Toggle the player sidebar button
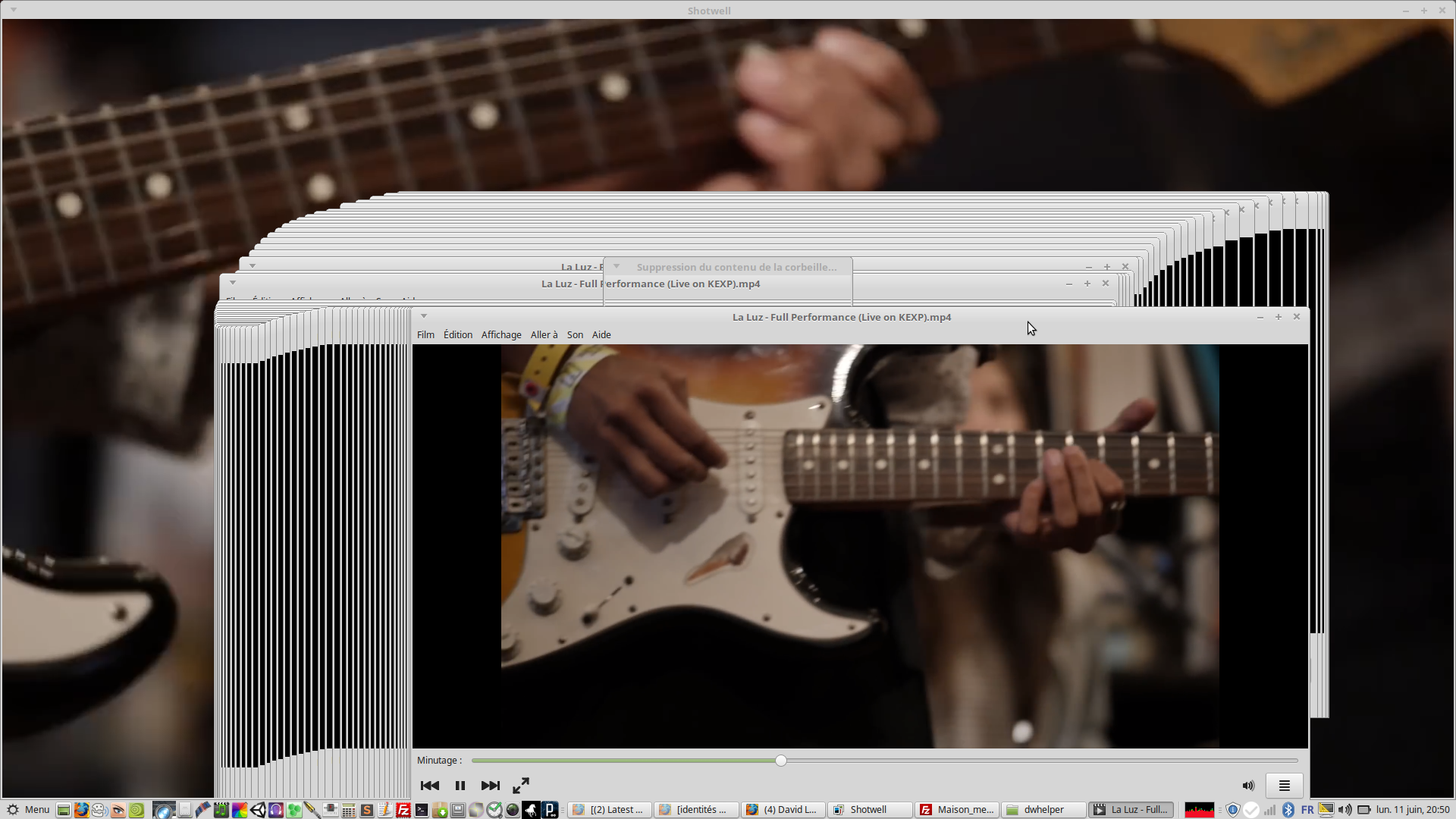1456x819 pixels. click(x=1284, y=786)
